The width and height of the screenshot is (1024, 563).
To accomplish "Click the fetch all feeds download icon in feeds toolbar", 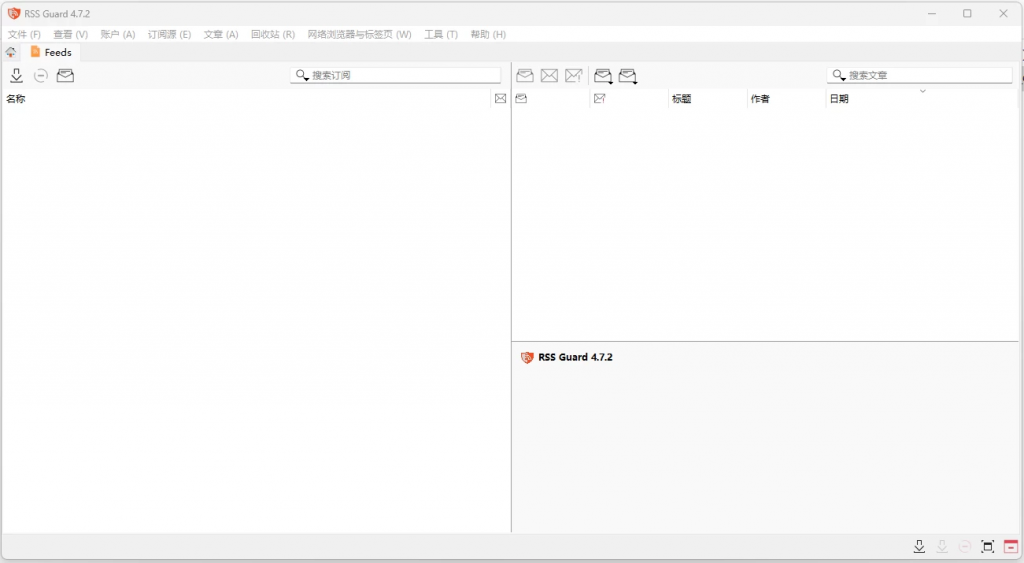I will coord(16,76).
